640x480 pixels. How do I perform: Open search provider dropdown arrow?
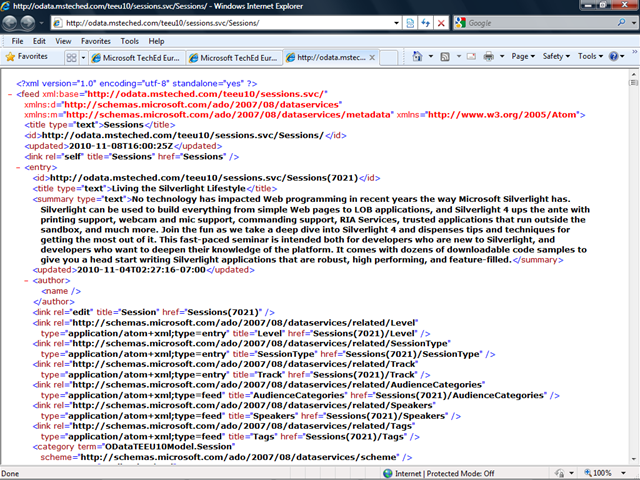click(633, 23)
